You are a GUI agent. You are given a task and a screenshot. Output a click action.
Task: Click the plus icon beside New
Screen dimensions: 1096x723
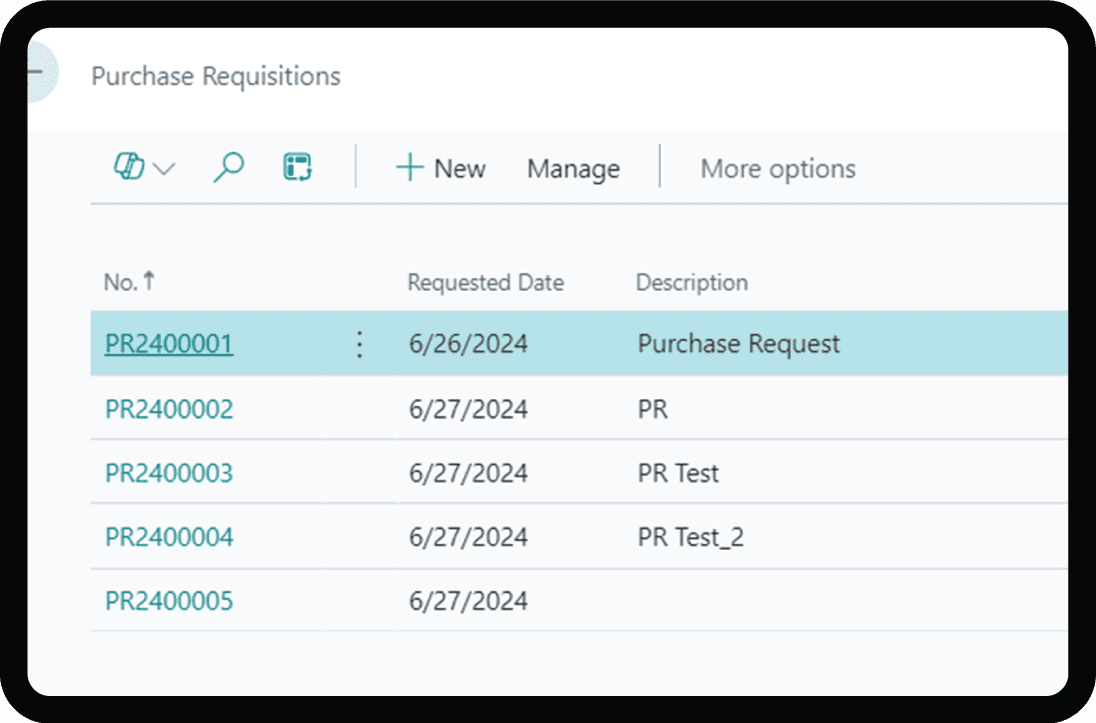pyautogui.click(x=409, y=168)
